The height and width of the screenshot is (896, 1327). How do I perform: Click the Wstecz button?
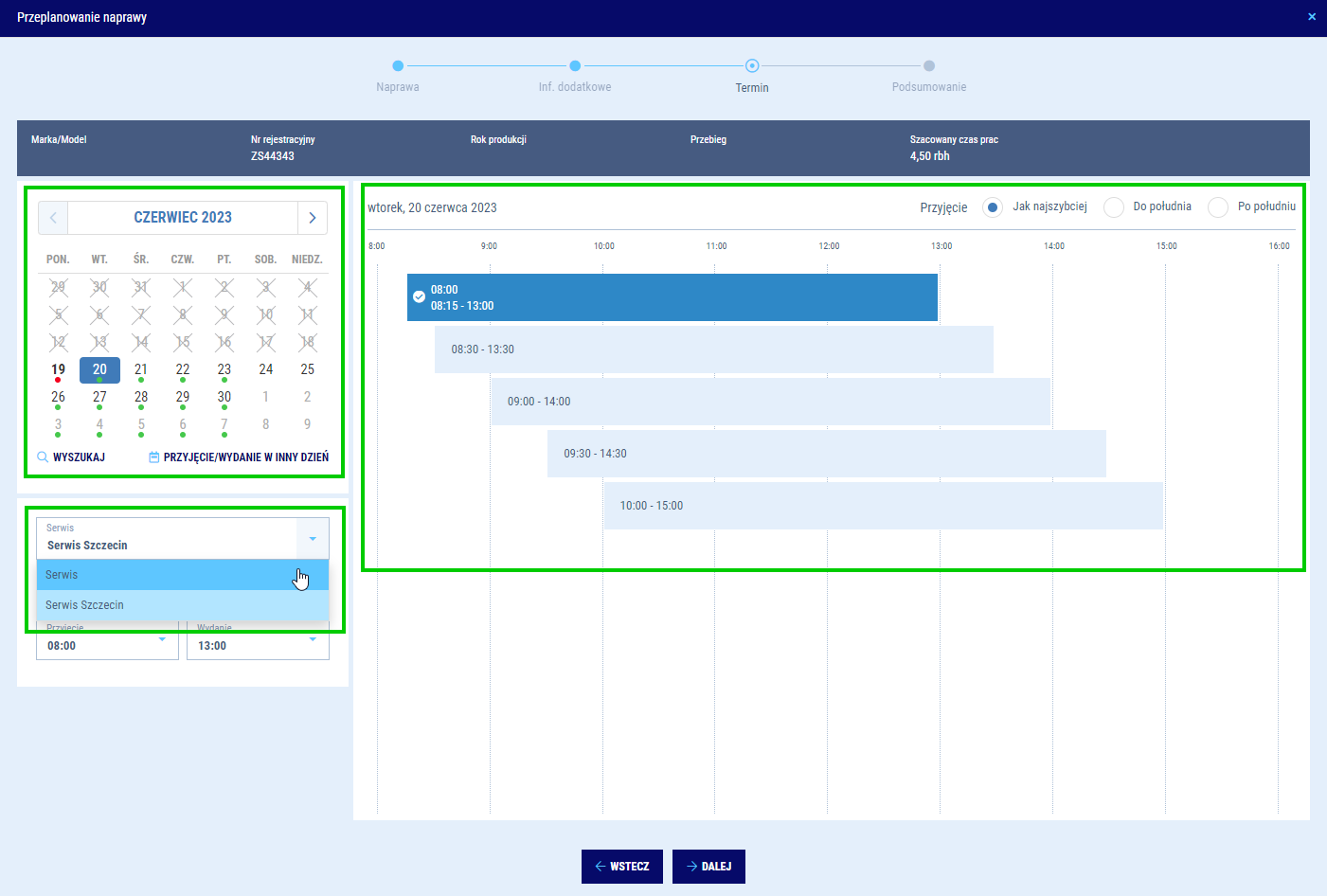621,867
